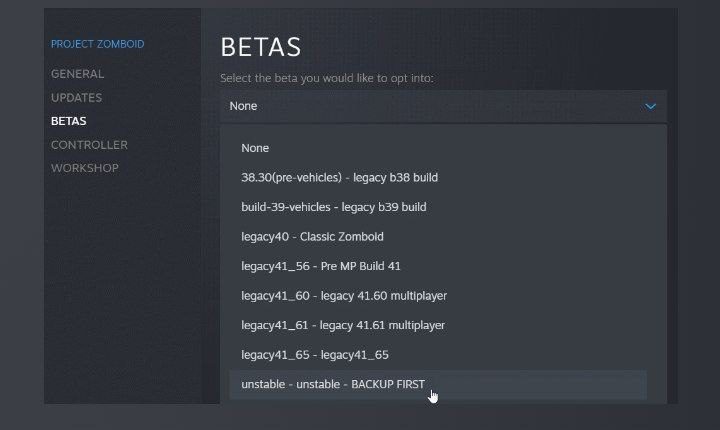The image size is (720, 430).
Task: Open the Workshop tab
Action: pyautogui.click(x=84, y=168)
